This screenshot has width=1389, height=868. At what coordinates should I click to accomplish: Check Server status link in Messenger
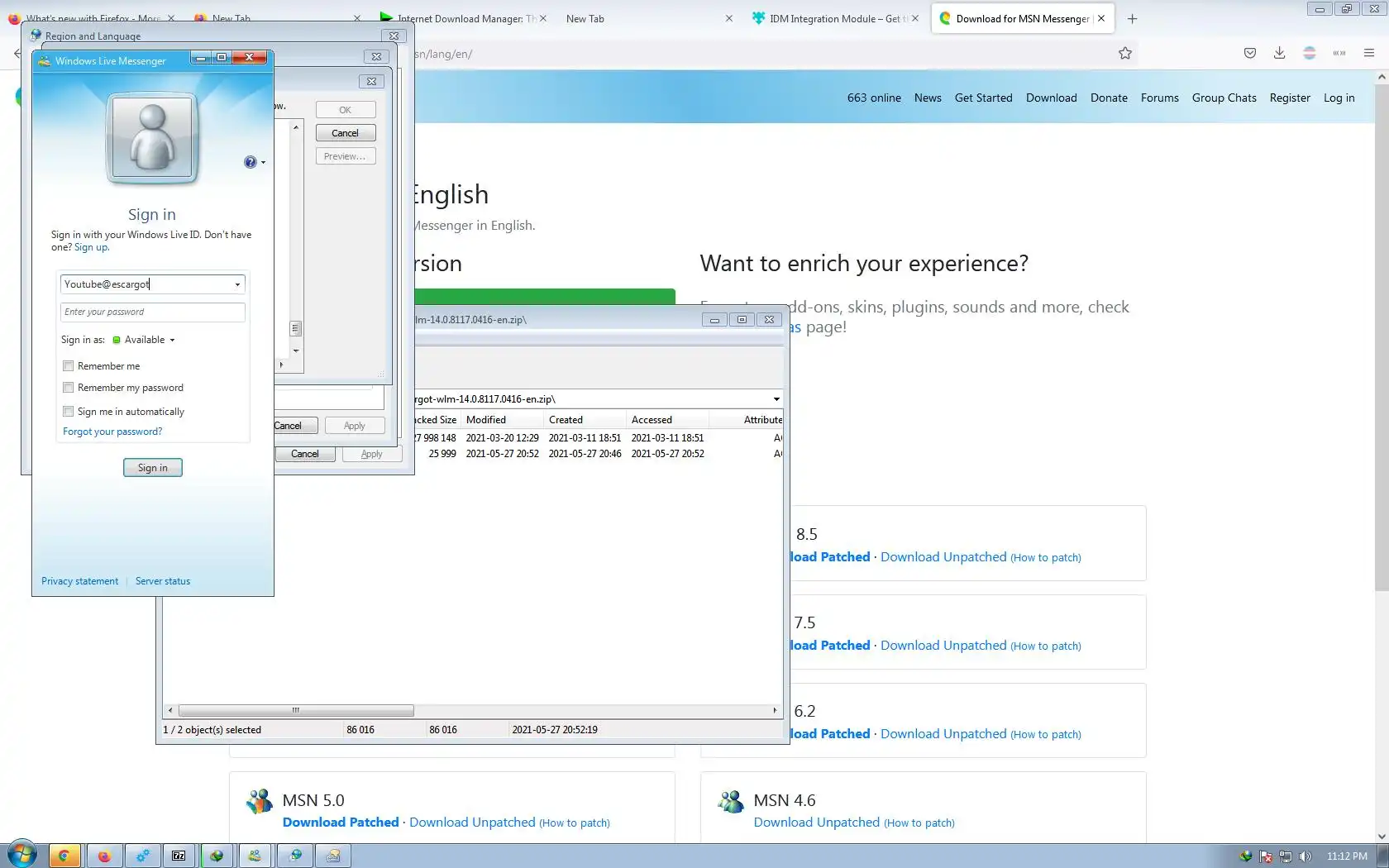point(163,581)
